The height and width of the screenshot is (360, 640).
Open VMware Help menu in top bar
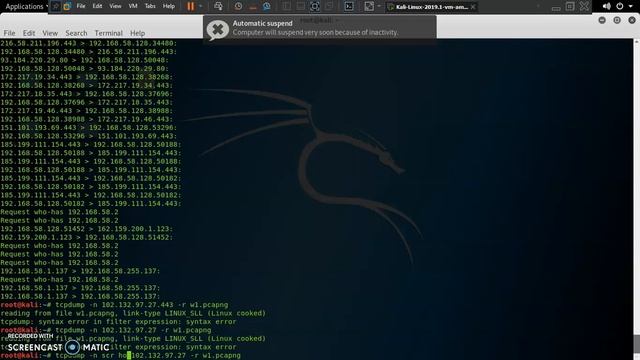click(169, 6)
